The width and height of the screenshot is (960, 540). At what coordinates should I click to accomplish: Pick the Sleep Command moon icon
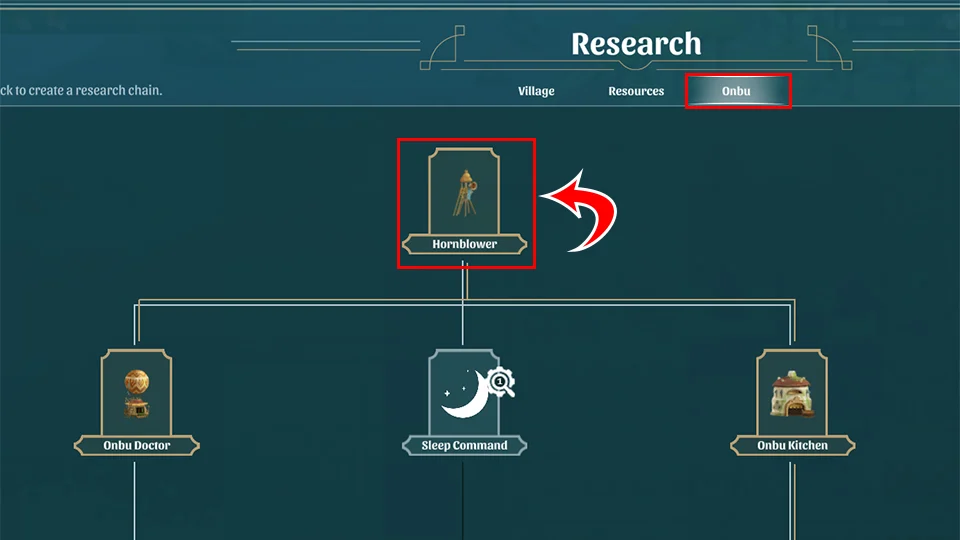[x=465, y=394]
